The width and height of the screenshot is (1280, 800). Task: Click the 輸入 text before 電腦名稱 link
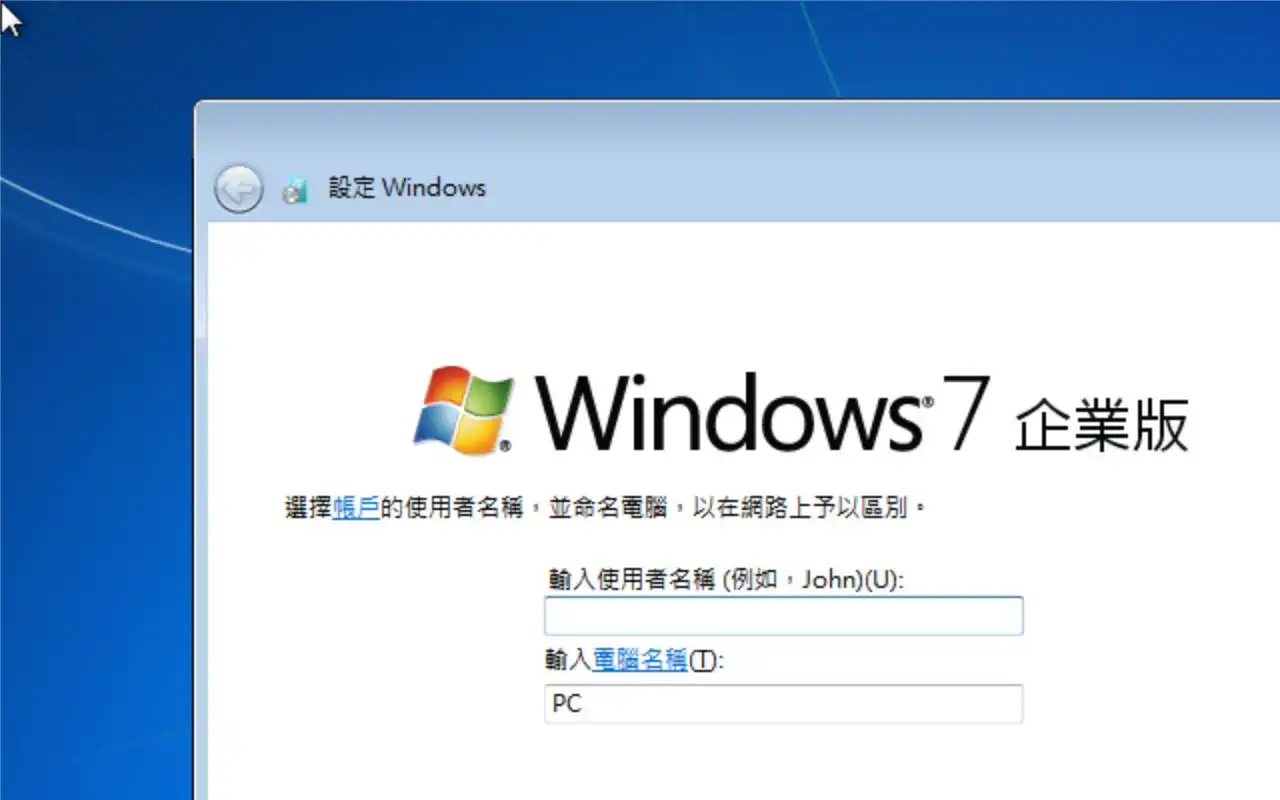570,660
